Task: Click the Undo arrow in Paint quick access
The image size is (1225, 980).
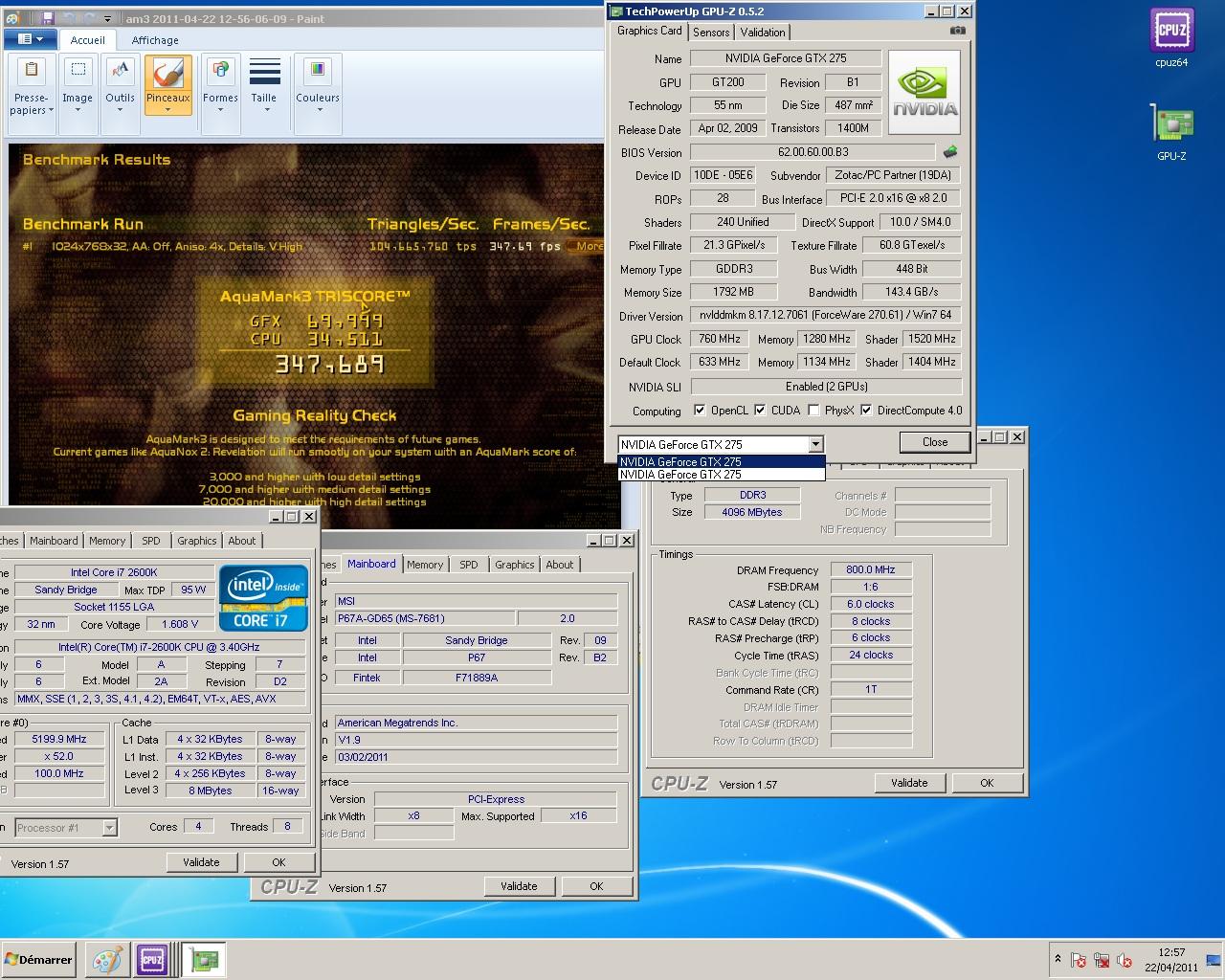Action: [x=67, y=18]
